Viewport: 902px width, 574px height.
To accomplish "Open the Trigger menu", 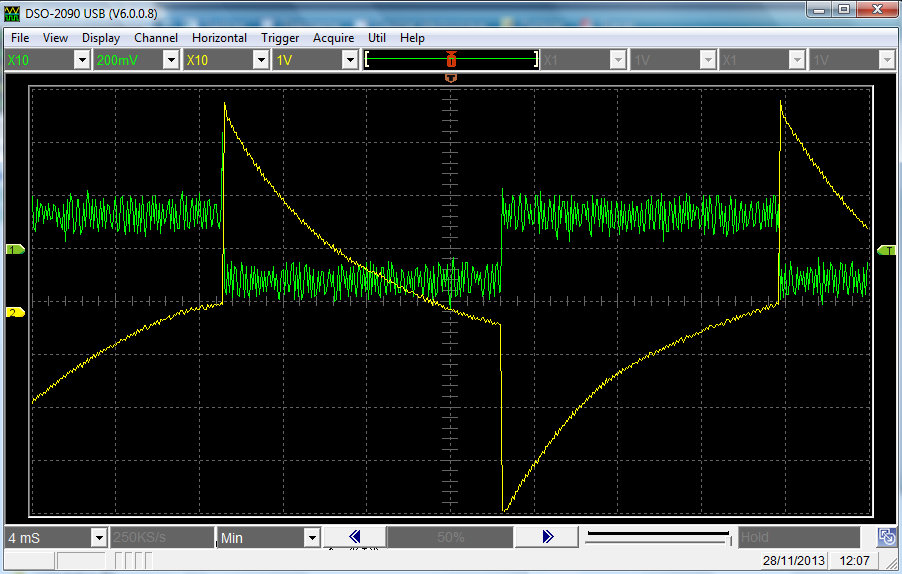I will coord(280,37).
